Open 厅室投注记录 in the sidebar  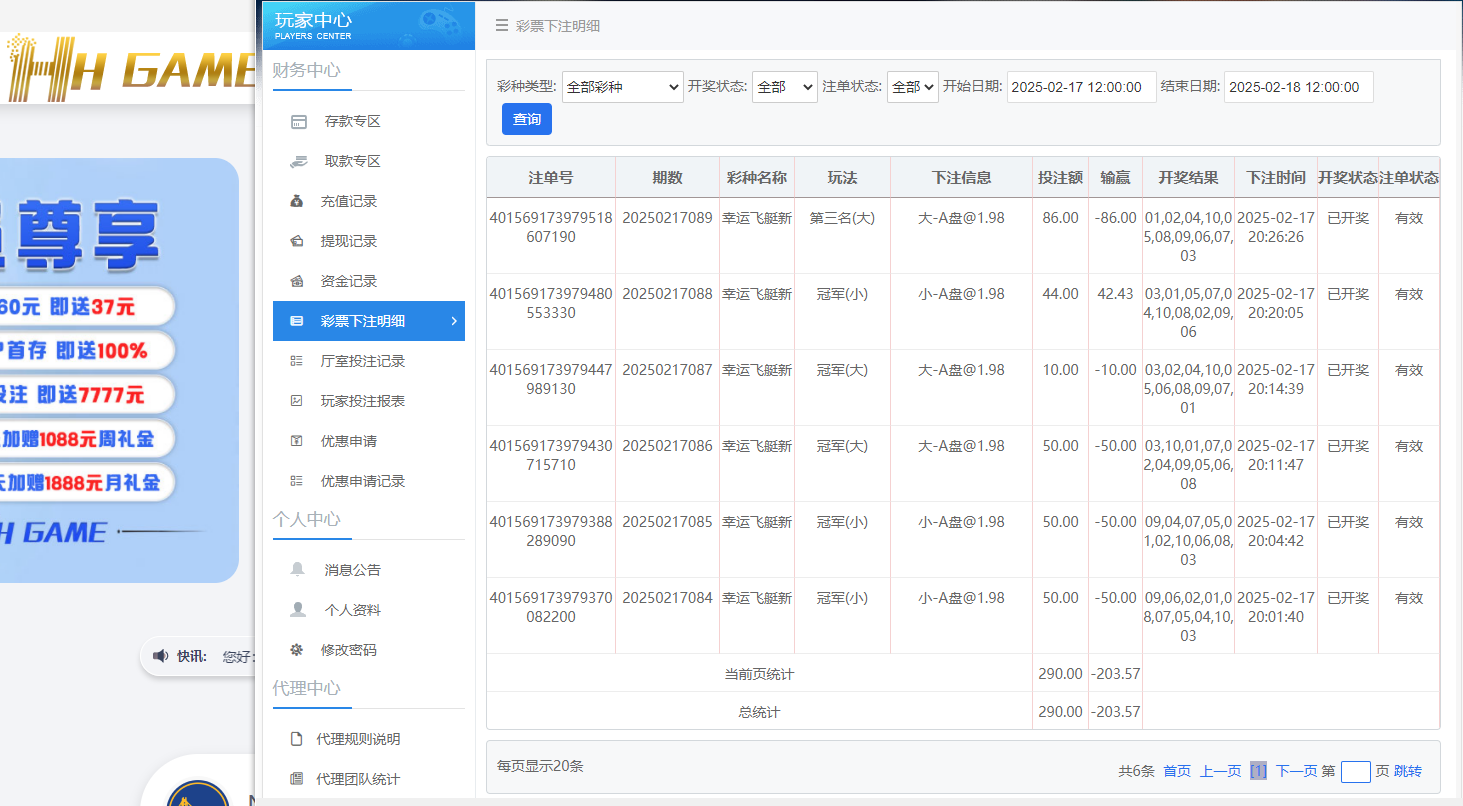click(x=362, y=361)
